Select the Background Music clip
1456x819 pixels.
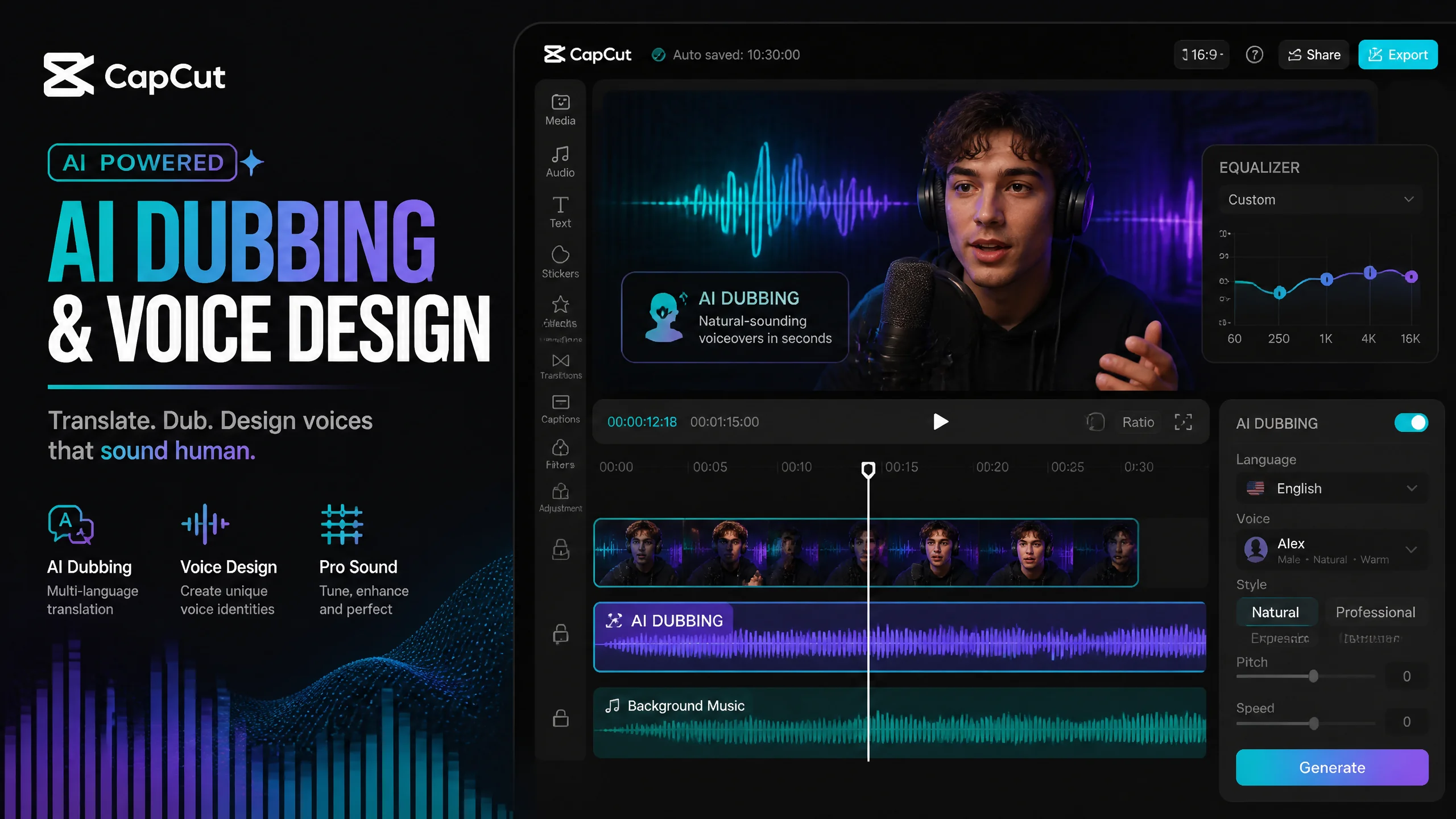point(900,723)
